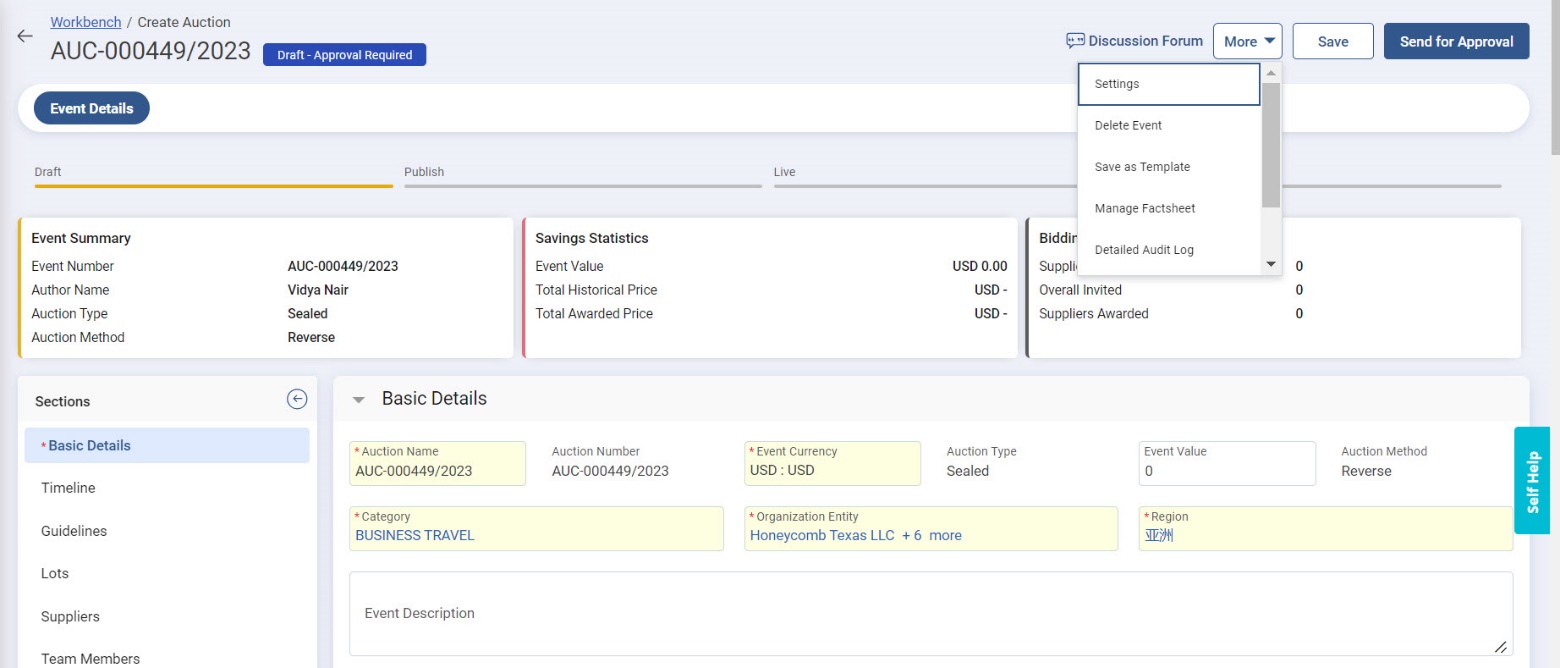Collapse the Basic Details section triangle
Viewport: 1560px width, 668px height.
[359, 400]
